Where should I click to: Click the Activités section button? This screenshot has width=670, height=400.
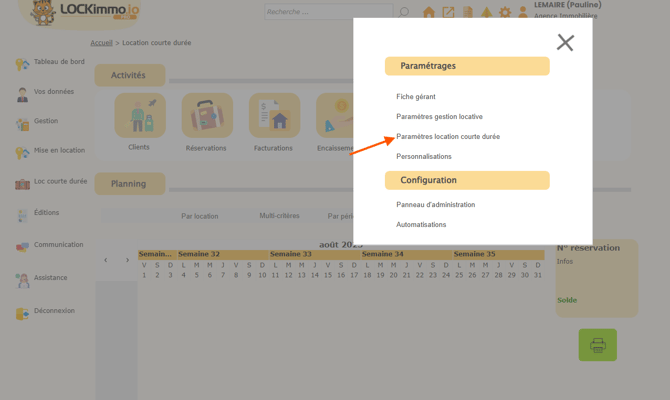click(130, 75)
